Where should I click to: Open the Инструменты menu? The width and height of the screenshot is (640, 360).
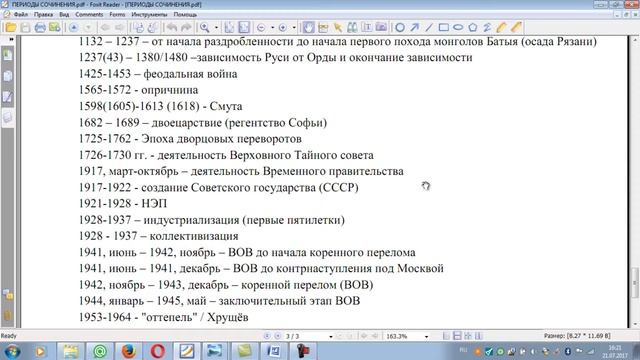tap(149, 14)
